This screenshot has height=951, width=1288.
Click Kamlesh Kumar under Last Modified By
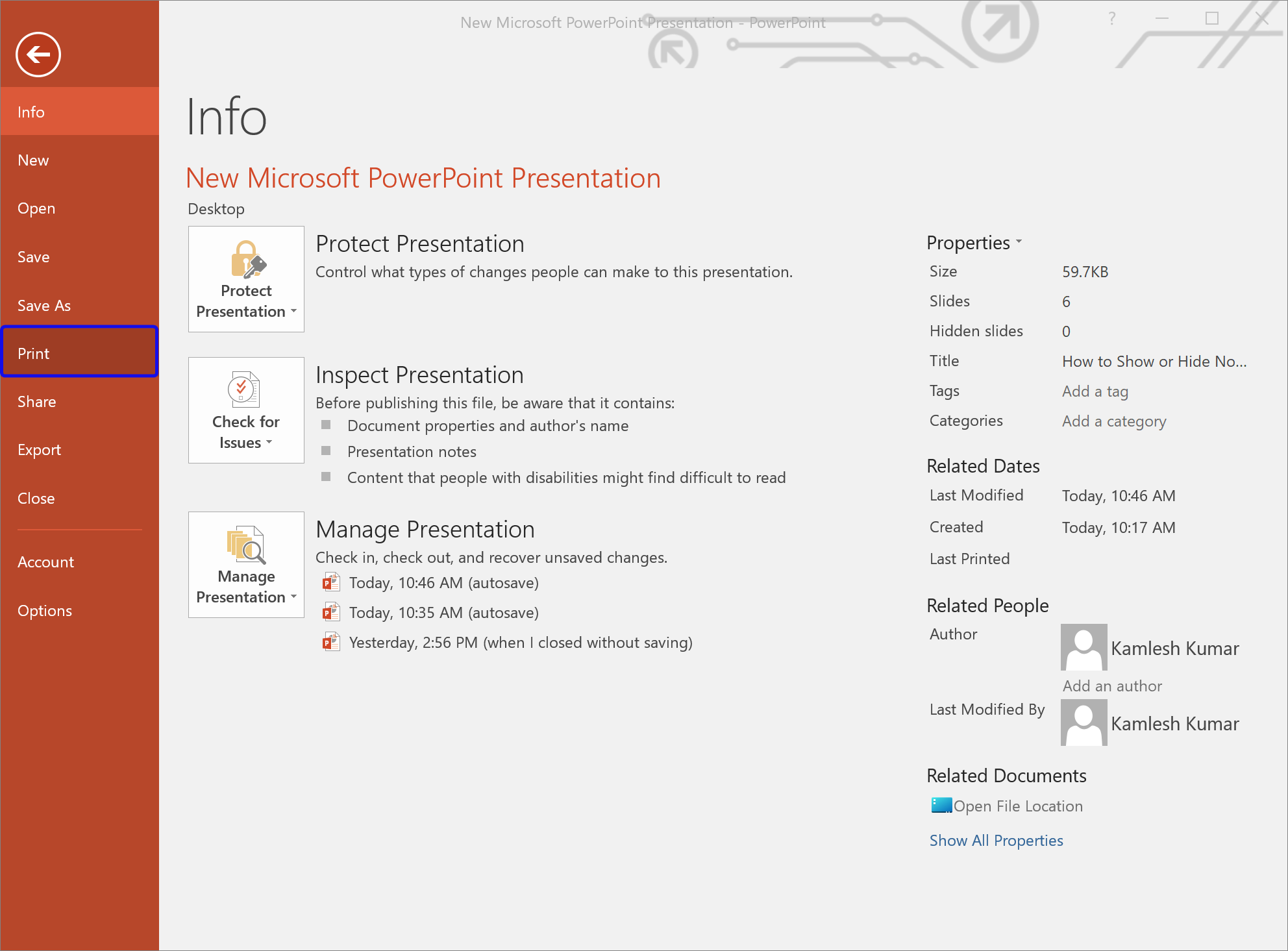pos(1175,723)
